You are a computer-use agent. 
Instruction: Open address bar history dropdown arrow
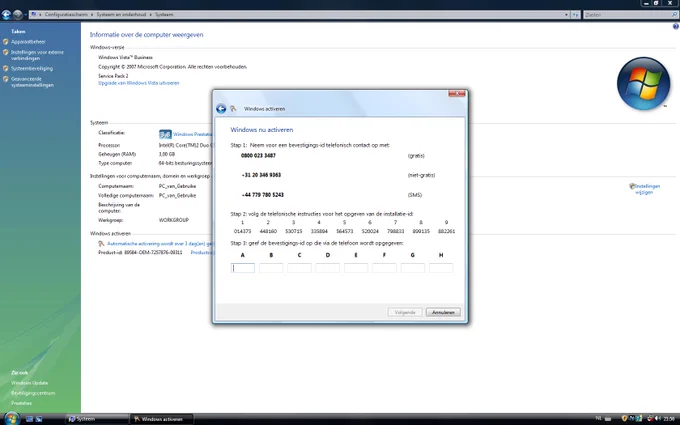click(566, 15)
